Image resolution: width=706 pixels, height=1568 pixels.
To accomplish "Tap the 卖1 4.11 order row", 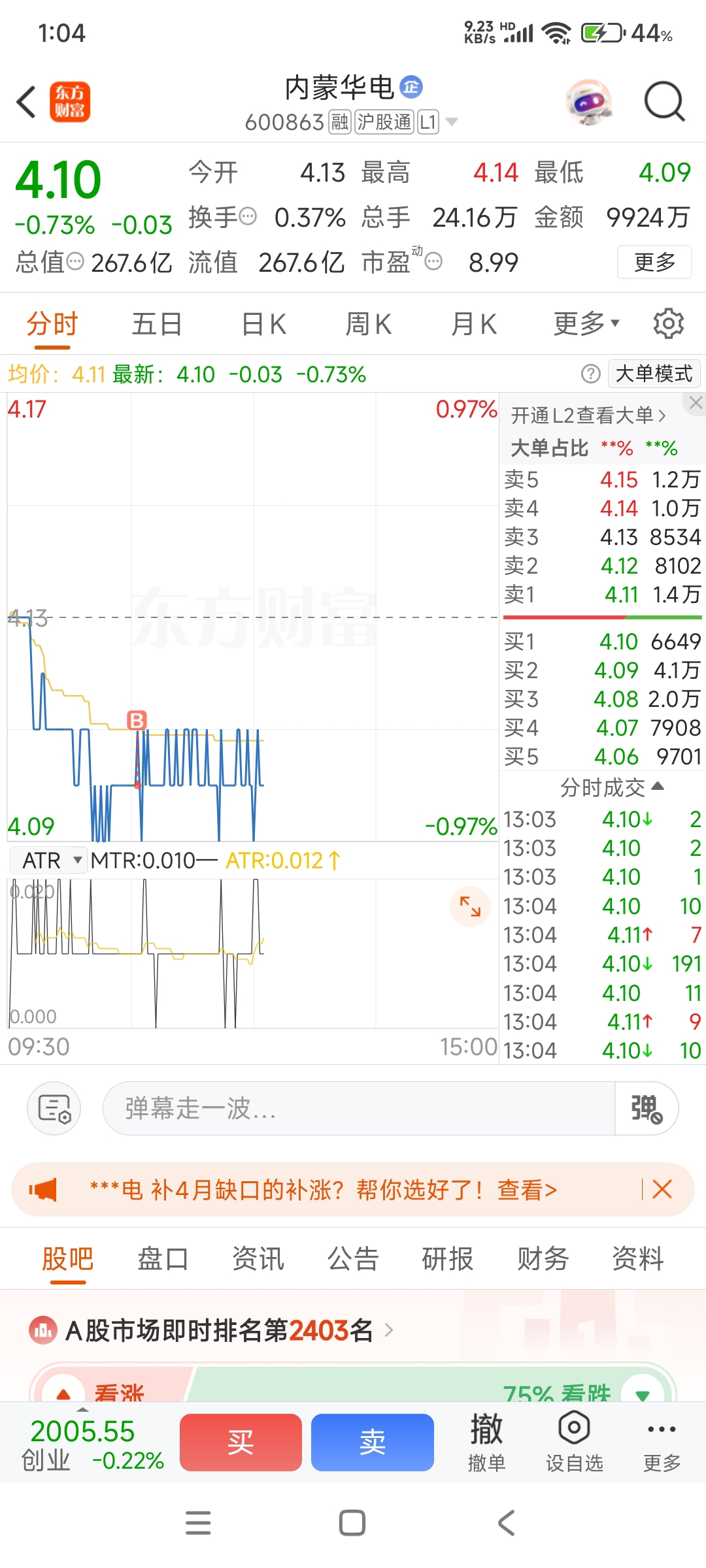I will point(602,594).
